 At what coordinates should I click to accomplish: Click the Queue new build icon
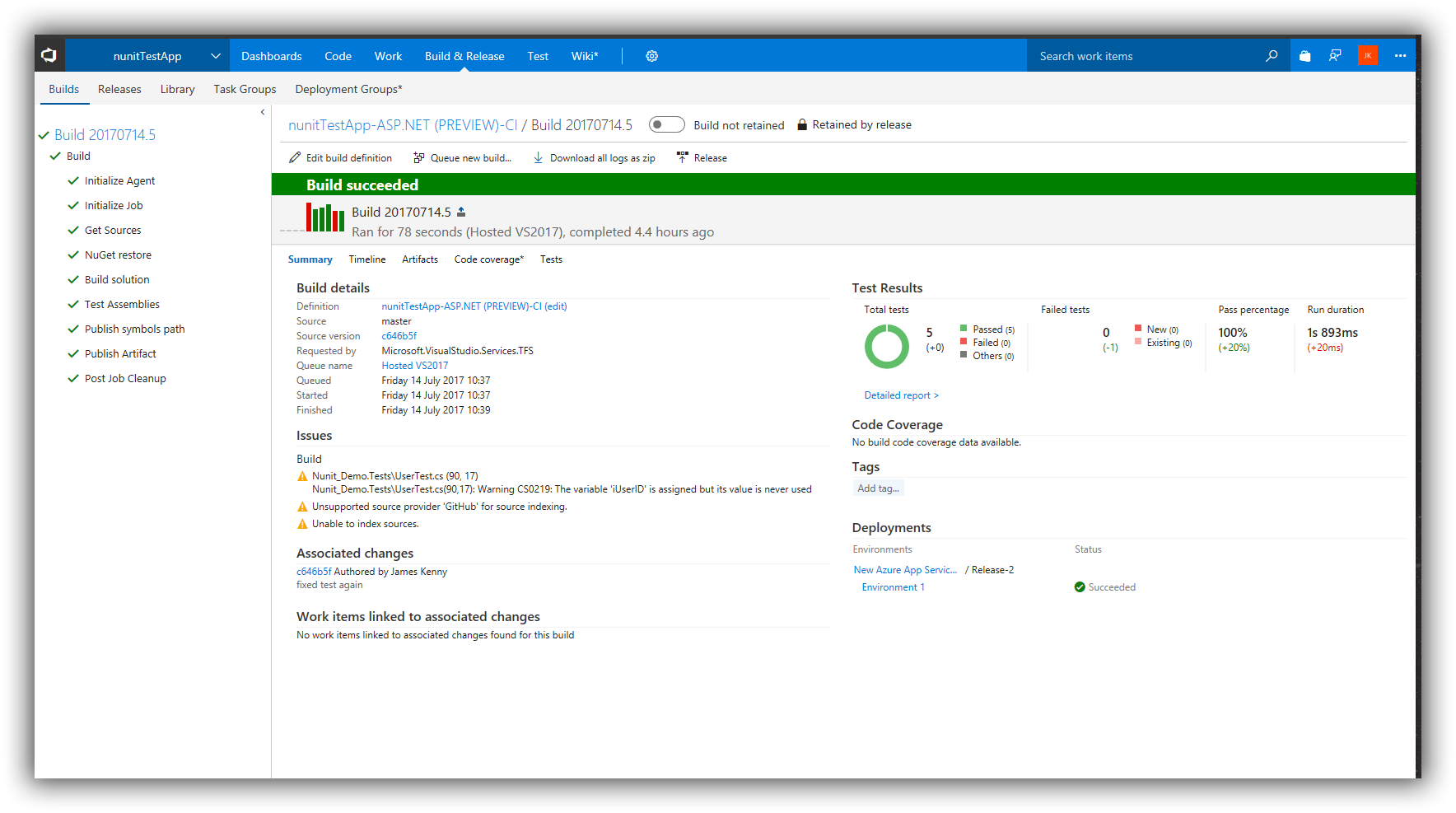click(x=419, y=157)
